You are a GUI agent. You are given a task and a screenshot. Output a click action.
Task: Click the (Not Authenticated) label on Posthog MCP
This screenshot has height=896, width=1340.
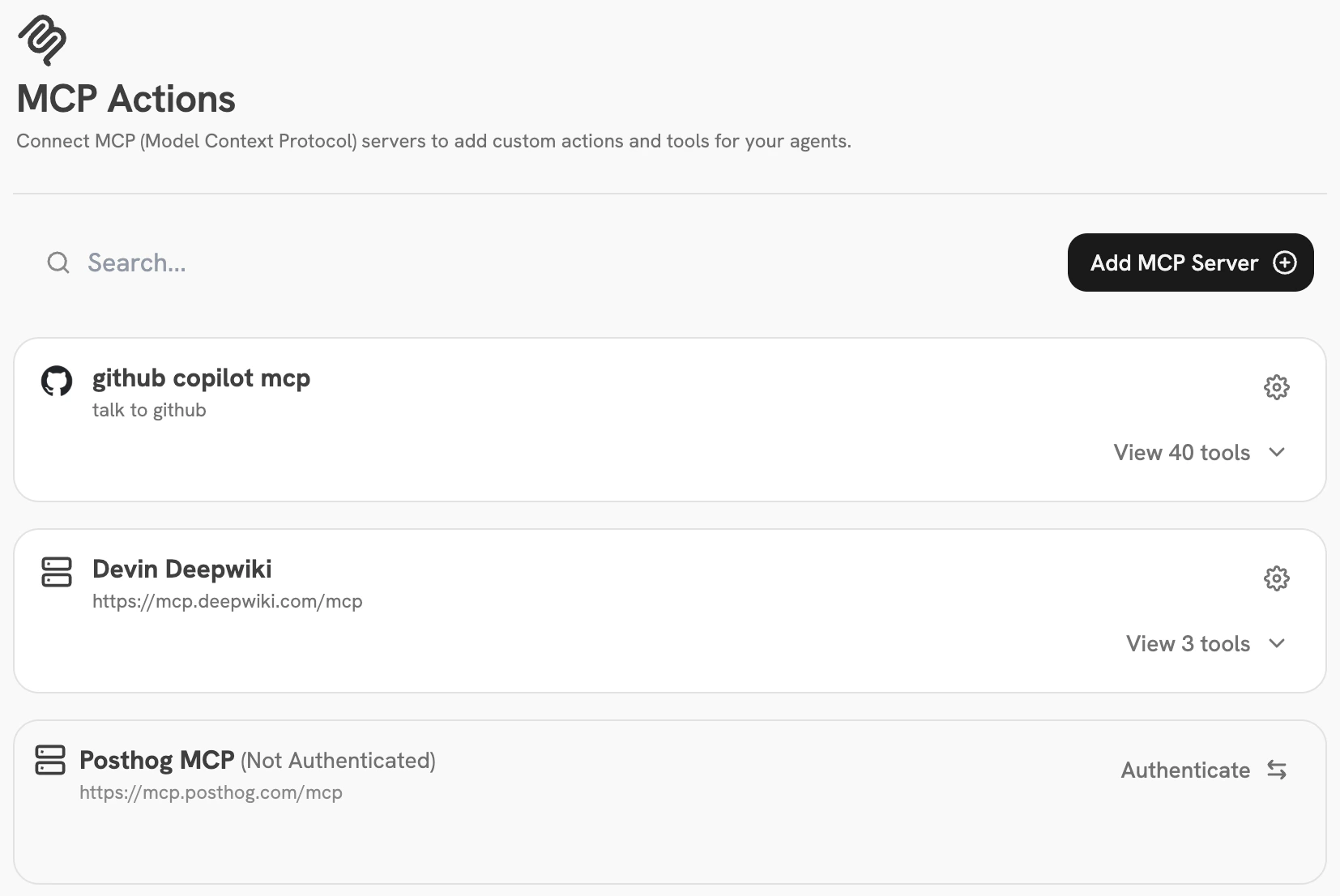pyautogui.click(x=337, y=761)
